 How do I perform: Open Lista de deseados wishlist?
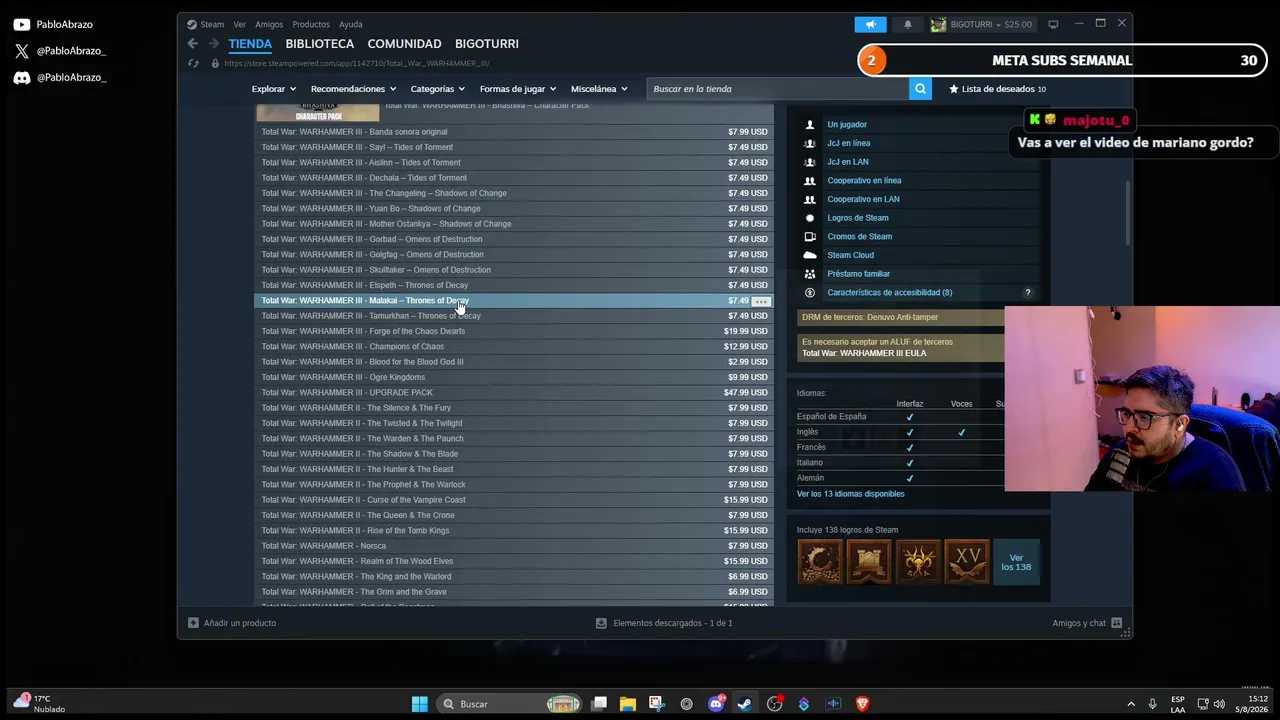pyautogui.click(x=997, y=89)
